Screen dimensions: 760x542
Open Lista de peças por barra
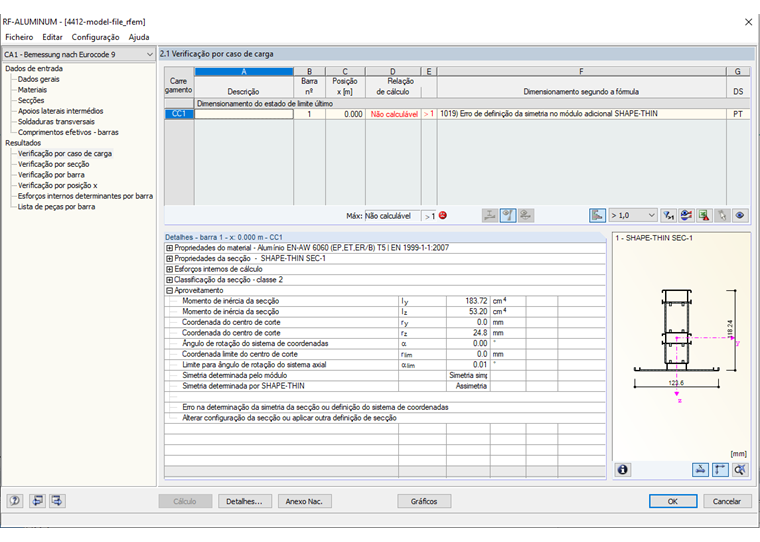(x=56, y=207)
